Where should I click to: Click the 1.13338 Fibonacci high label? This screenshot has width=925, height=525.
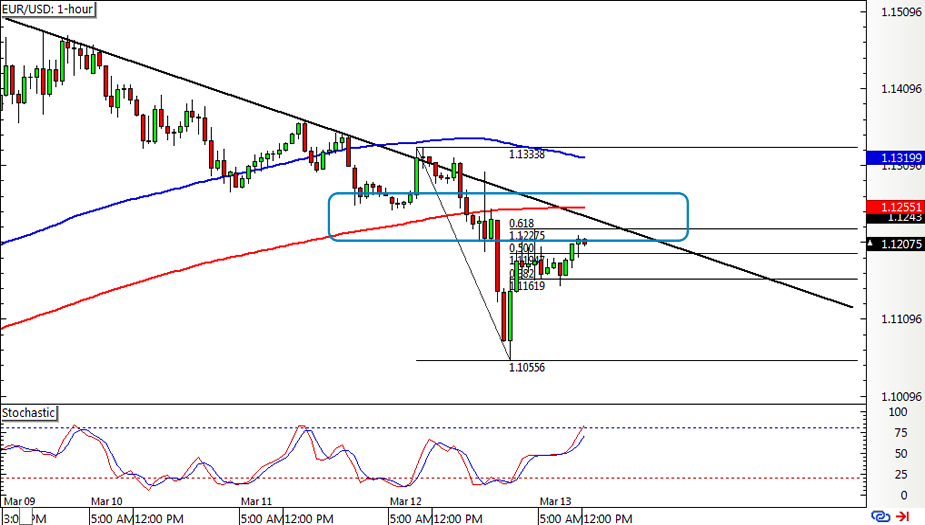point(527,155)
